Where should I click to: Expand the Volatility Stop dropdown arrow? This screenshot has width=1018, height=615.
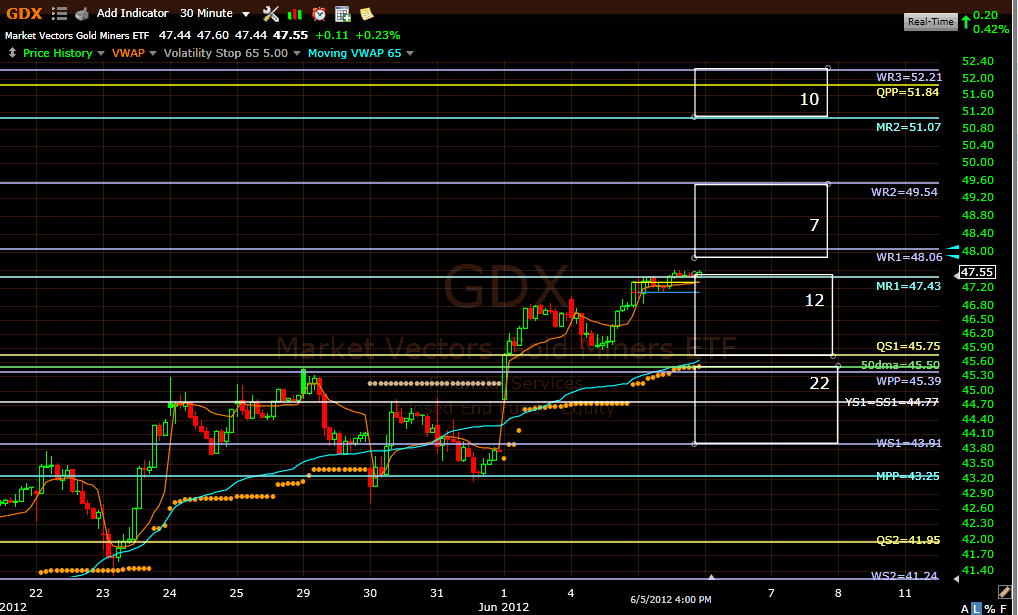(x=297, y=53)
